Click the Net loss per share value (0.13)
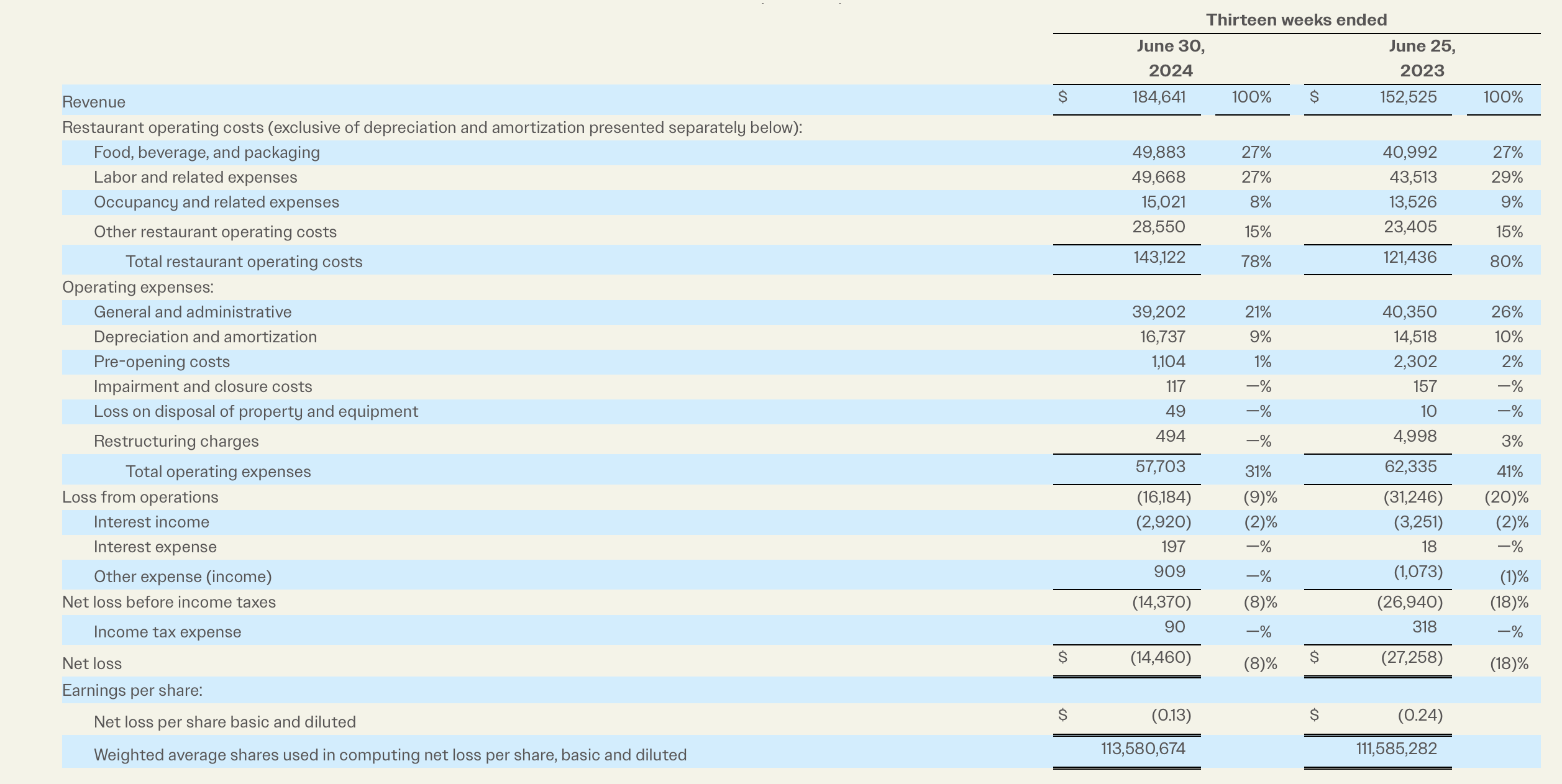 [x=1172, y=716]
